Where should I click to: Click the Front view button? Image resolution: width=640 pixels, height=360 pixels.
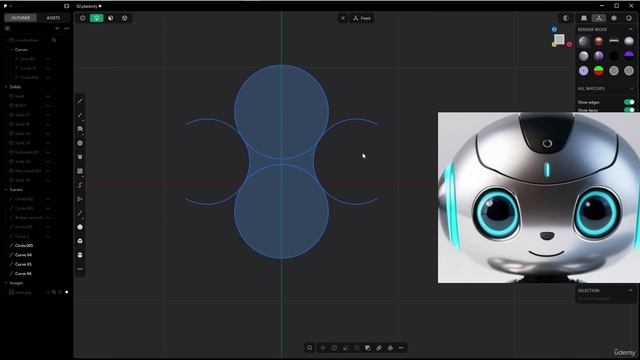click(x=362, y=18)
